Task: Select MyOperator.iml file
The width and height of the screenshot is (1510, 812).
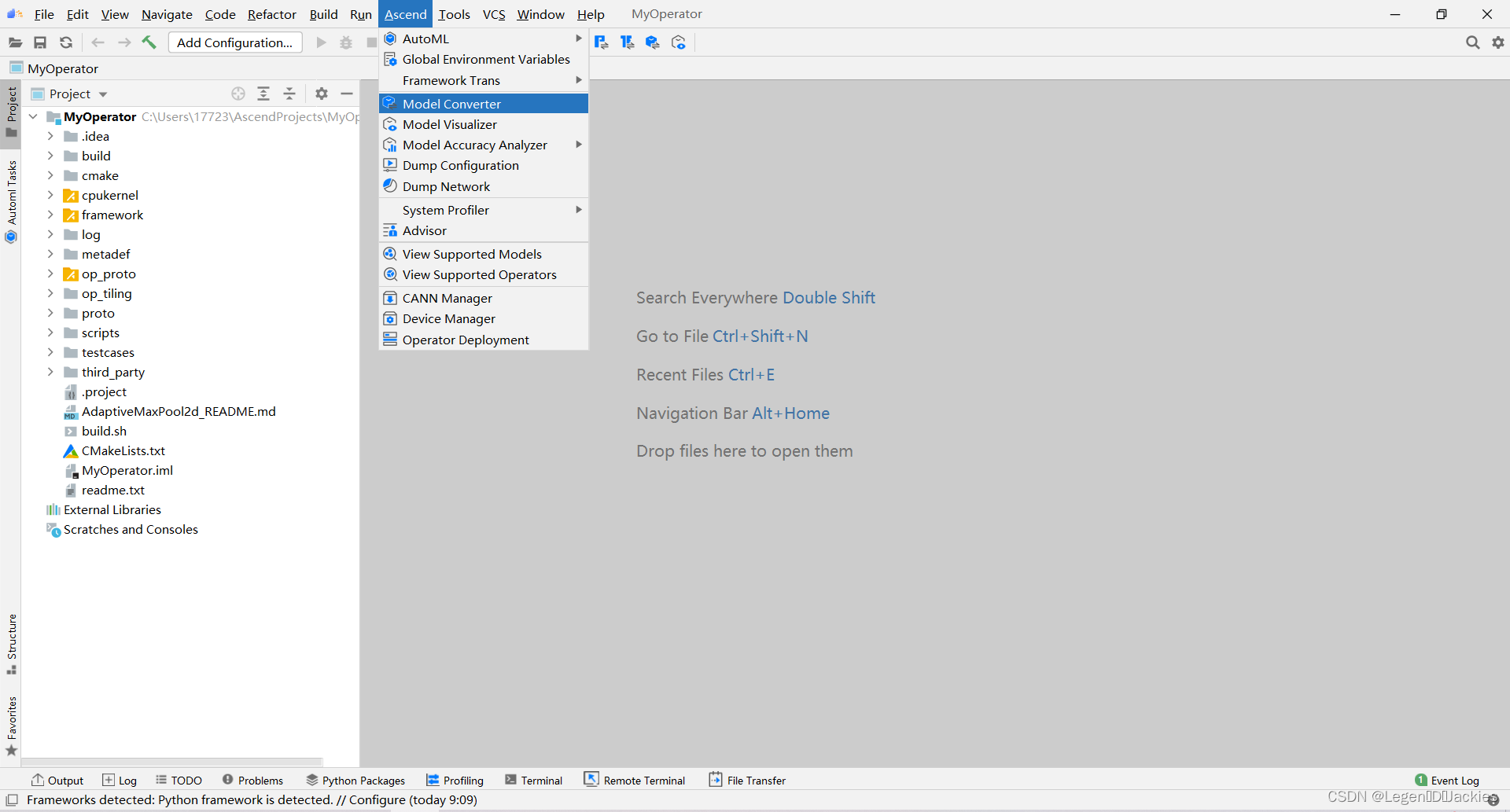Action: coord(127,470)
